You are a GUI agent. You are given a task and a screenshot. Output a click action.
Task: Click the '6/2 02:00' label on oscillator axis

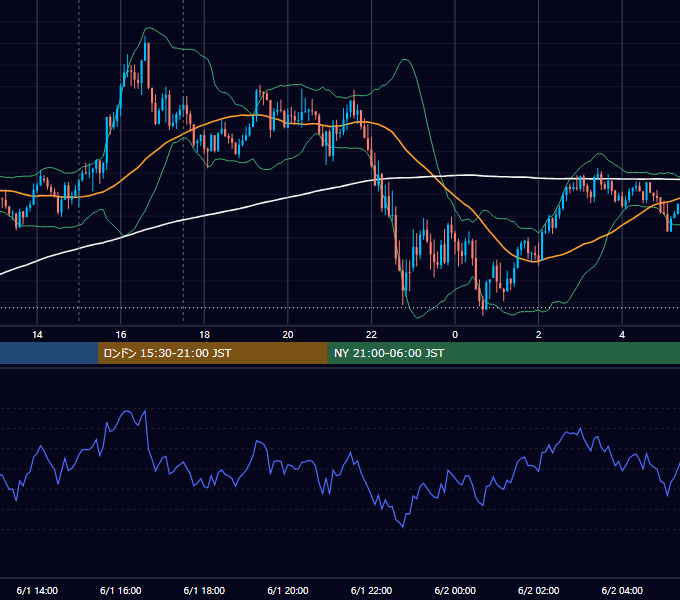[x=539, y=590]
